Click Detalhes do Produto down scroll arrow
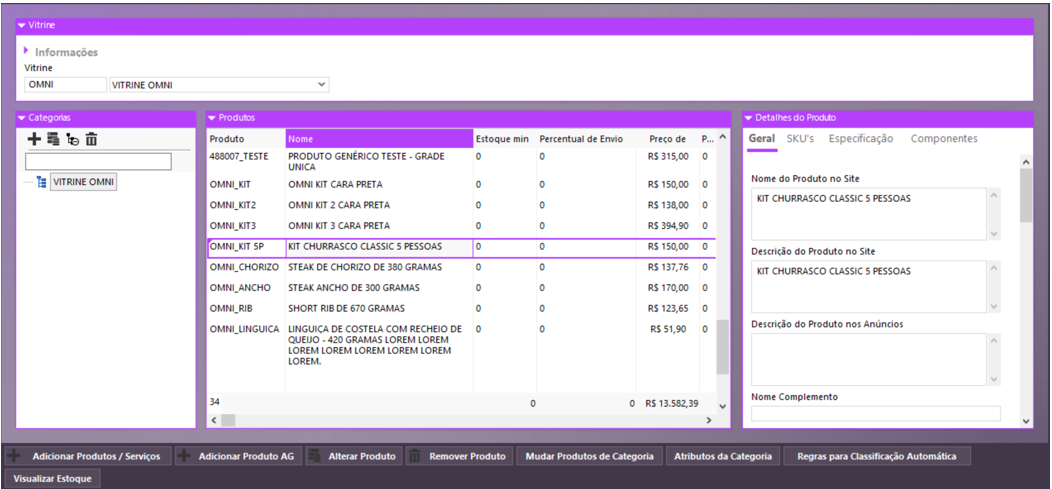Screen dimensions: 1052x489 tap(1026, 421)
